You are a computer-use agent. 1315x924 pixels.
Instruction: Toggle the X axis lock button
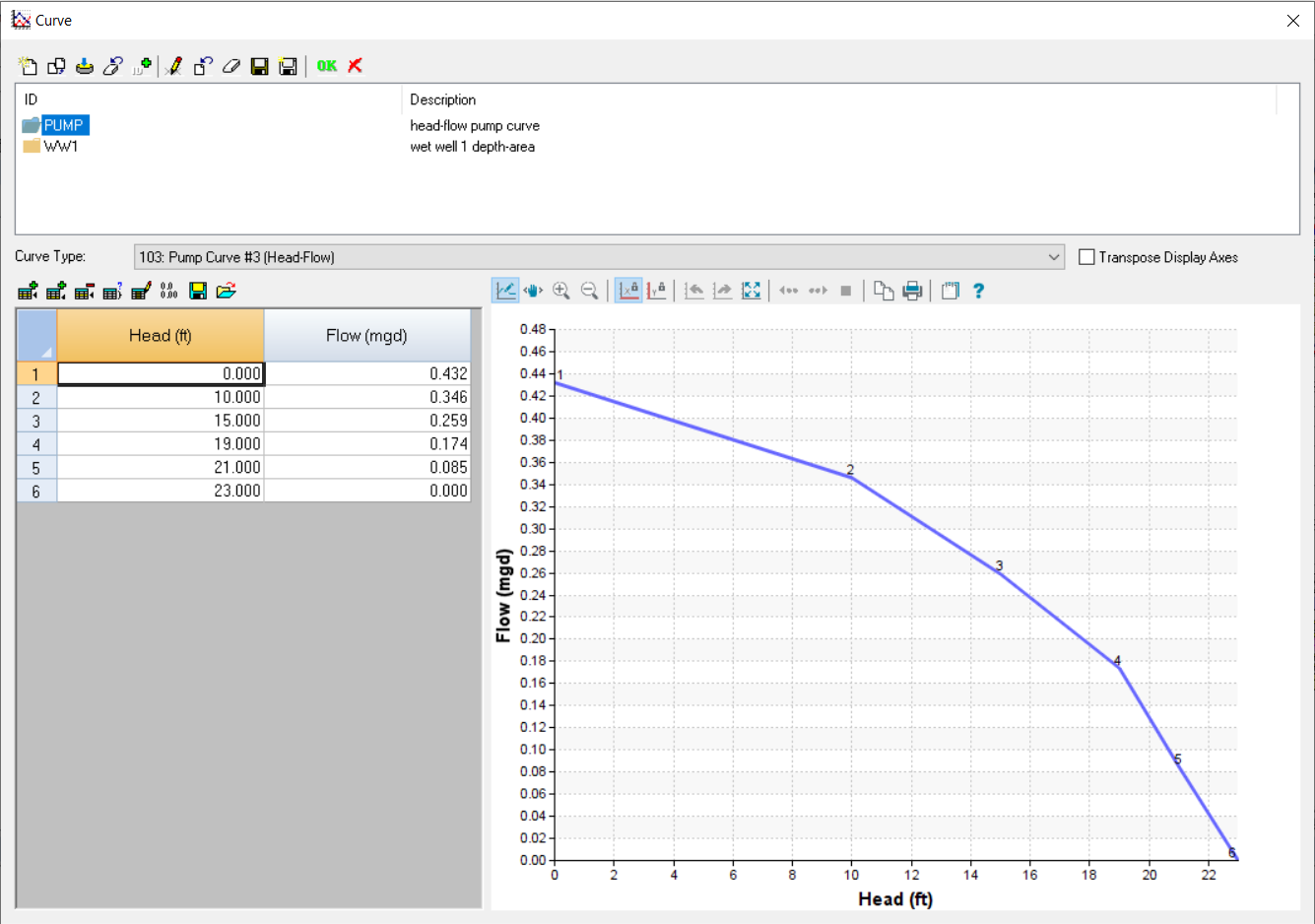pos(628,291)
